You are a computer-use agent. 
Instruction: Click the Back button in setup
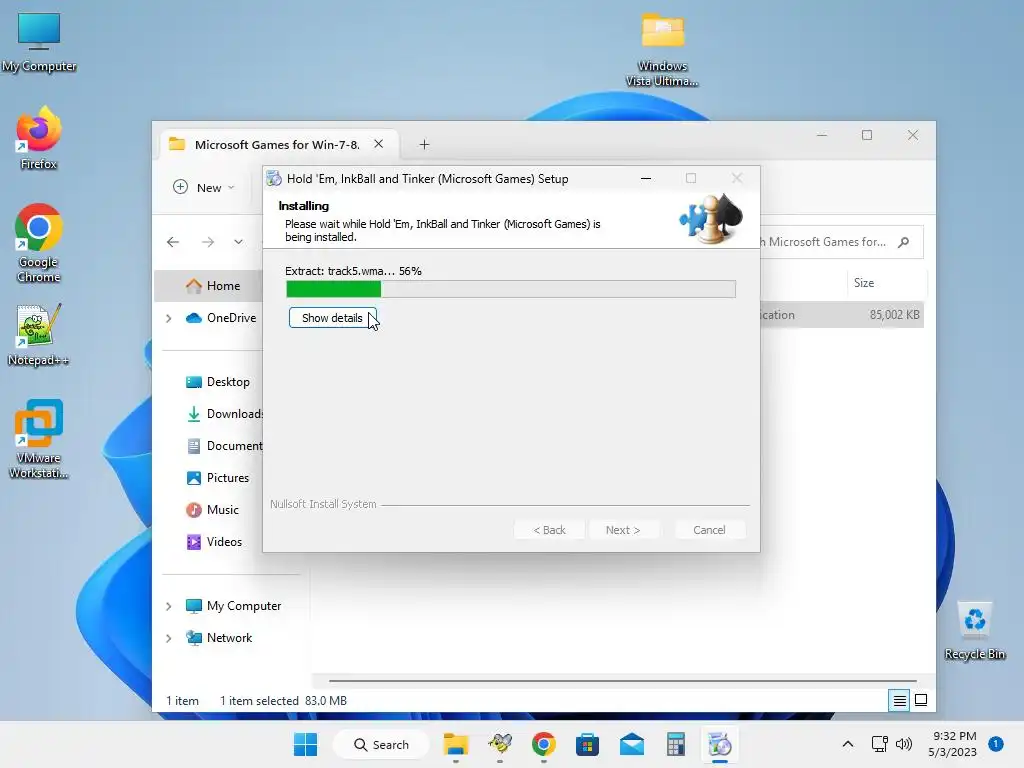pos(549,530)
